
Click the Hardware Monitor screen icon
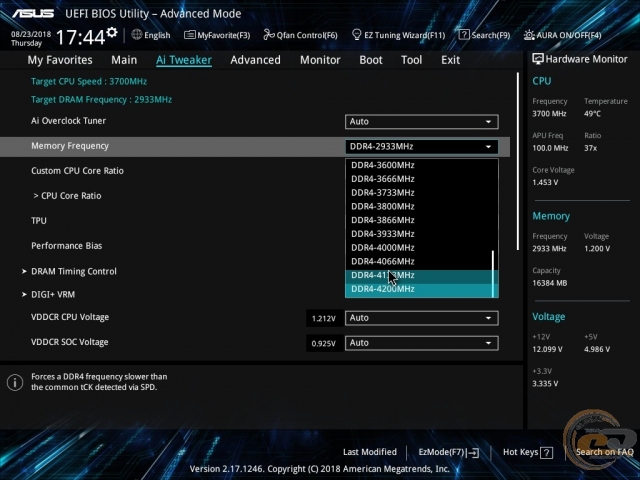(538, 59)
